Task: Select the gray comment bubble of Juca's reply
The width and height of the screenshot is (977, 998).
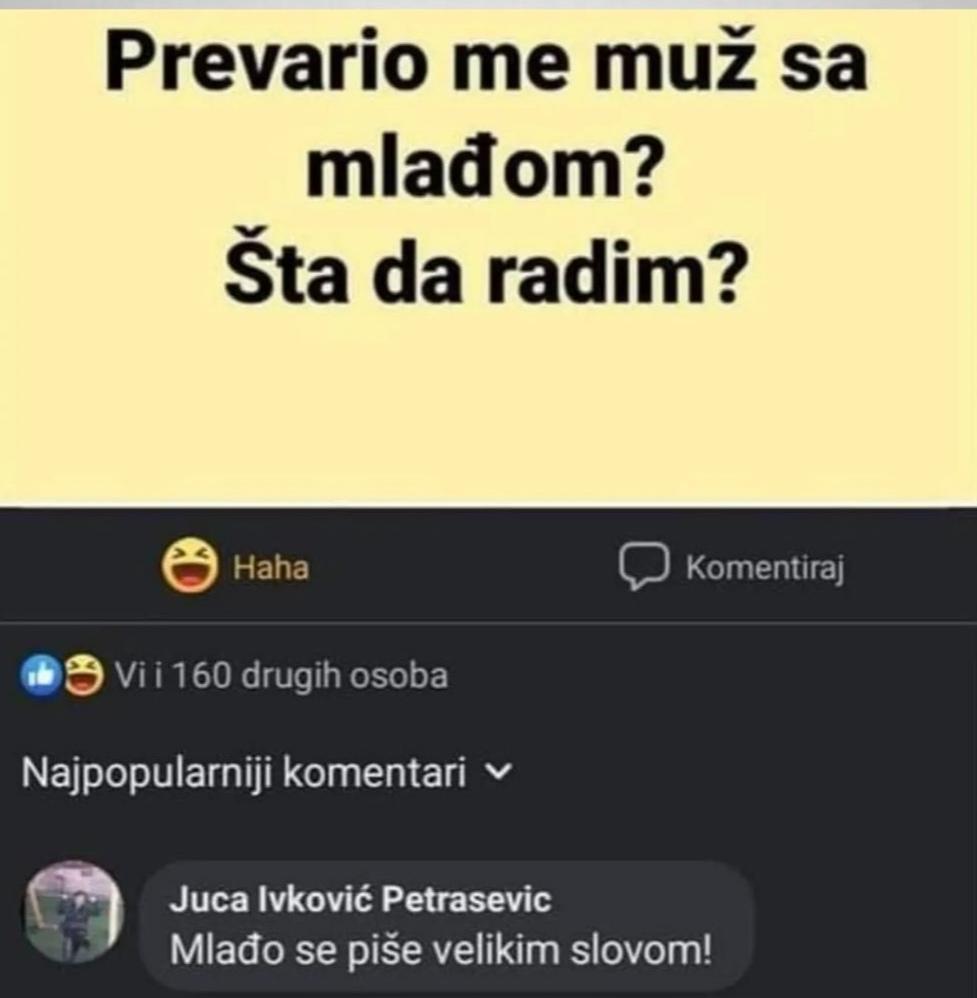Action: 446,924
